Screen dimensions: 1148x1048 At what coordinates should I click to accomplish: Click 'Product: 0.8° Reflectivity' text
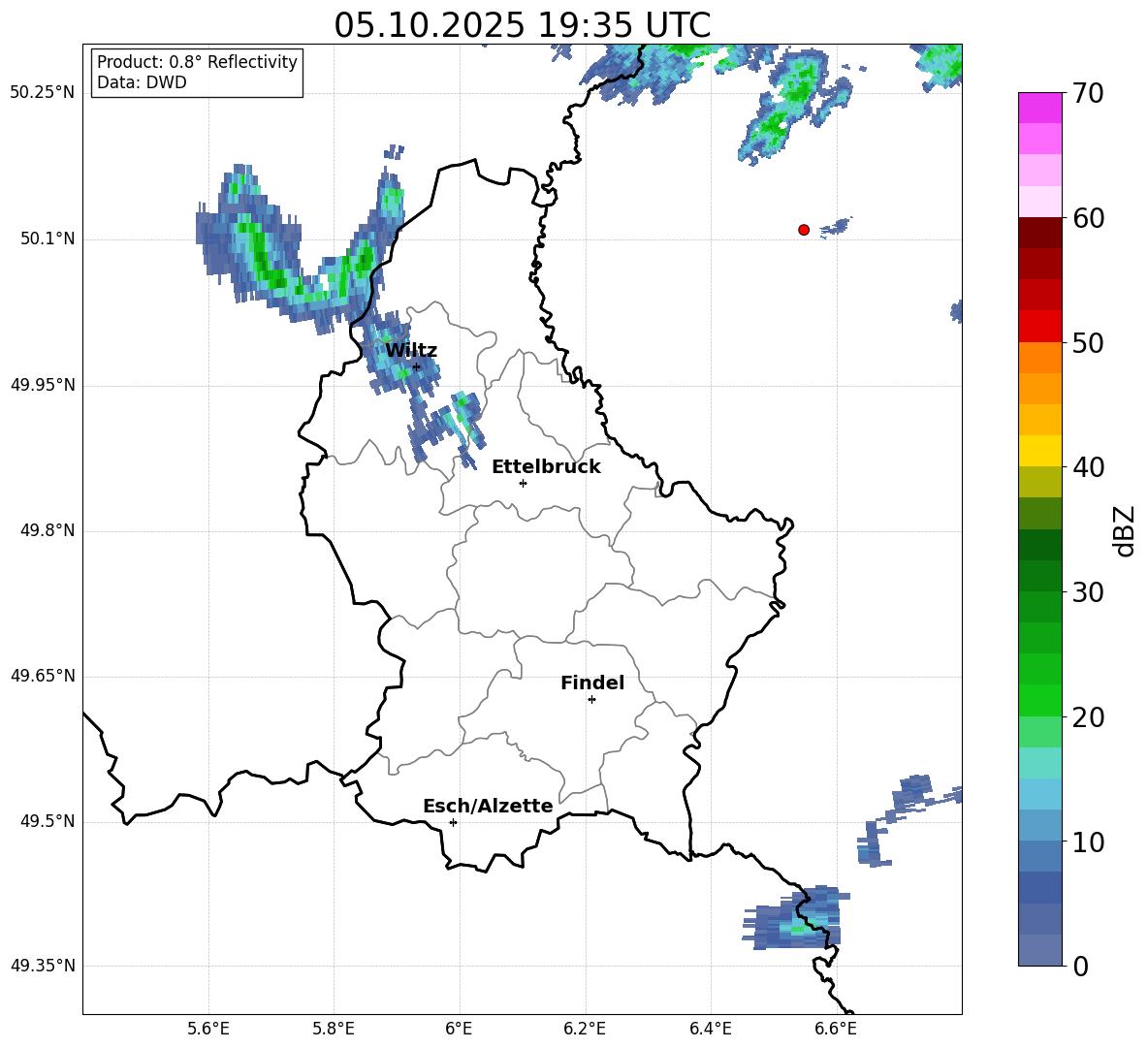[x=197, y=62]
